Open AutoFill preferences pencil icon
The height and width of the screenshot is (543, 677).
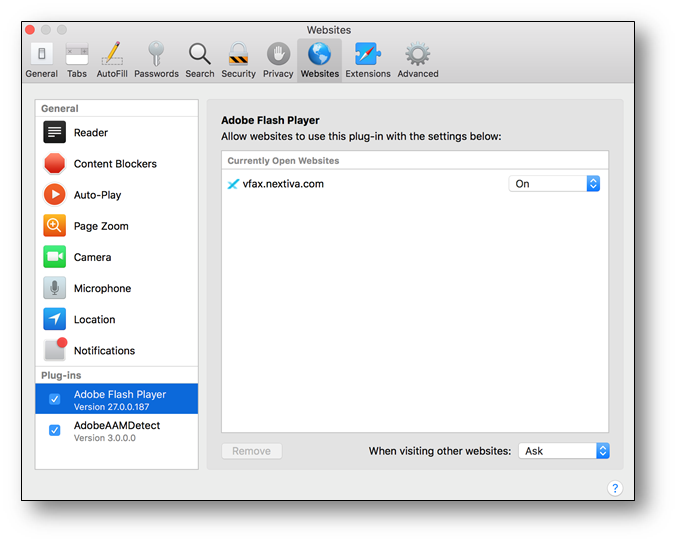[112, 54]
